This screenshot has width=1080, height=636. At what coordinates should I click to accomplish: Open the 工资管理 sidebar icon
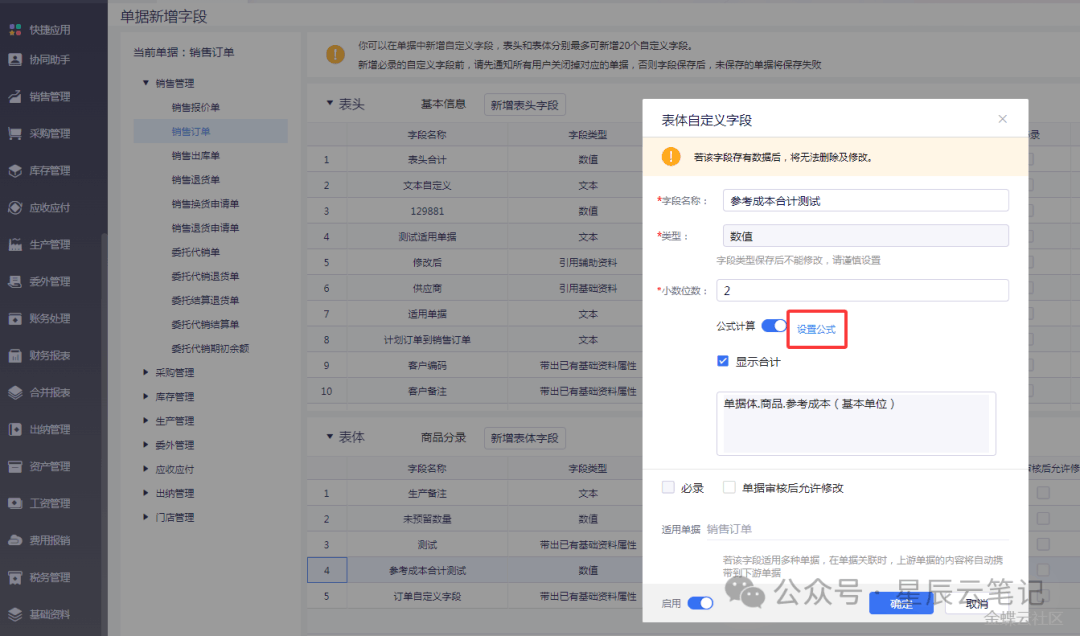[x=15, y=503]
